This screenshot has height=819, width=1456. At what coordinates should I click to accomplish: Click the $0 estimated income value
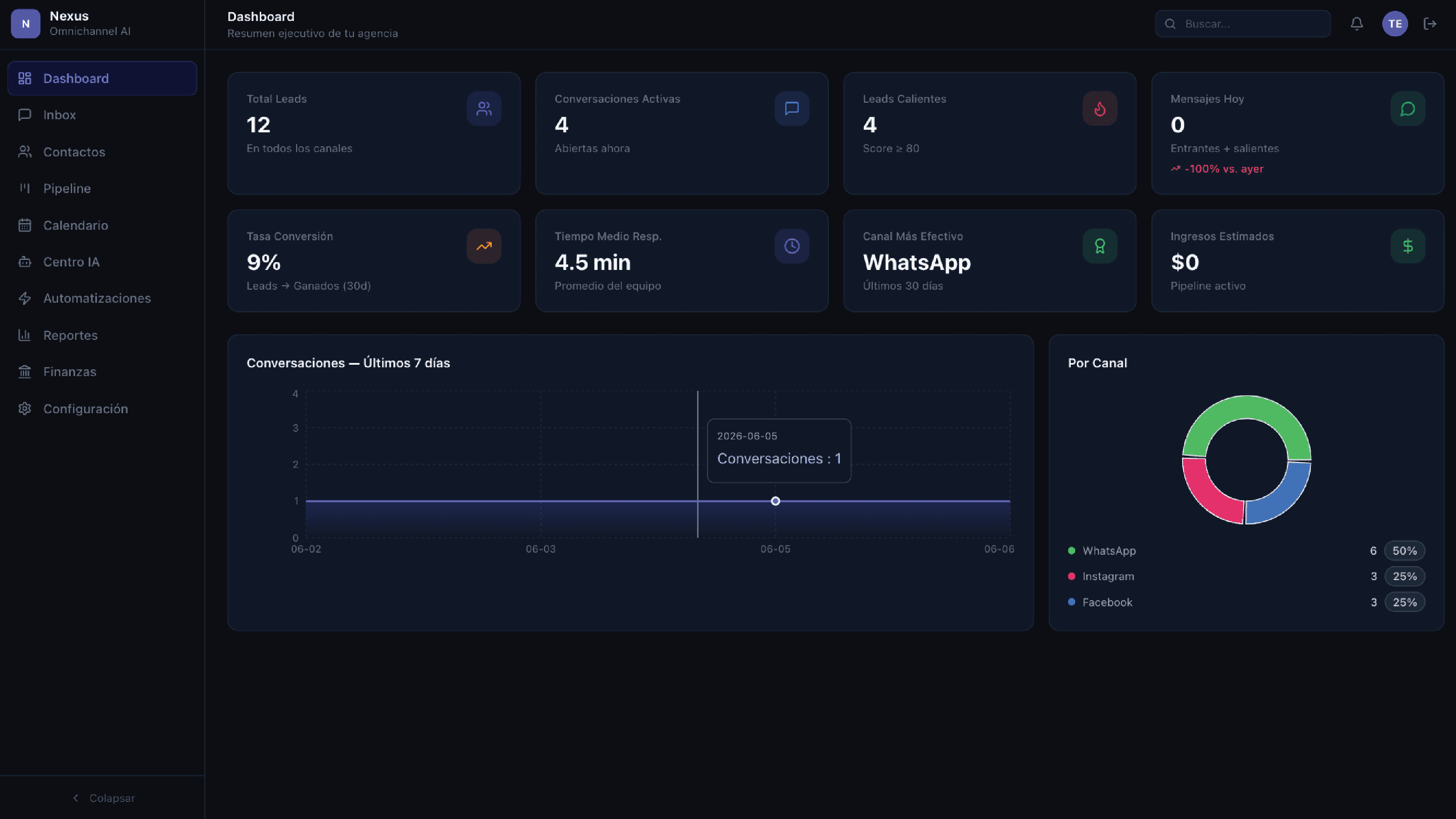pyautogui.click(x=1185, y=262)
